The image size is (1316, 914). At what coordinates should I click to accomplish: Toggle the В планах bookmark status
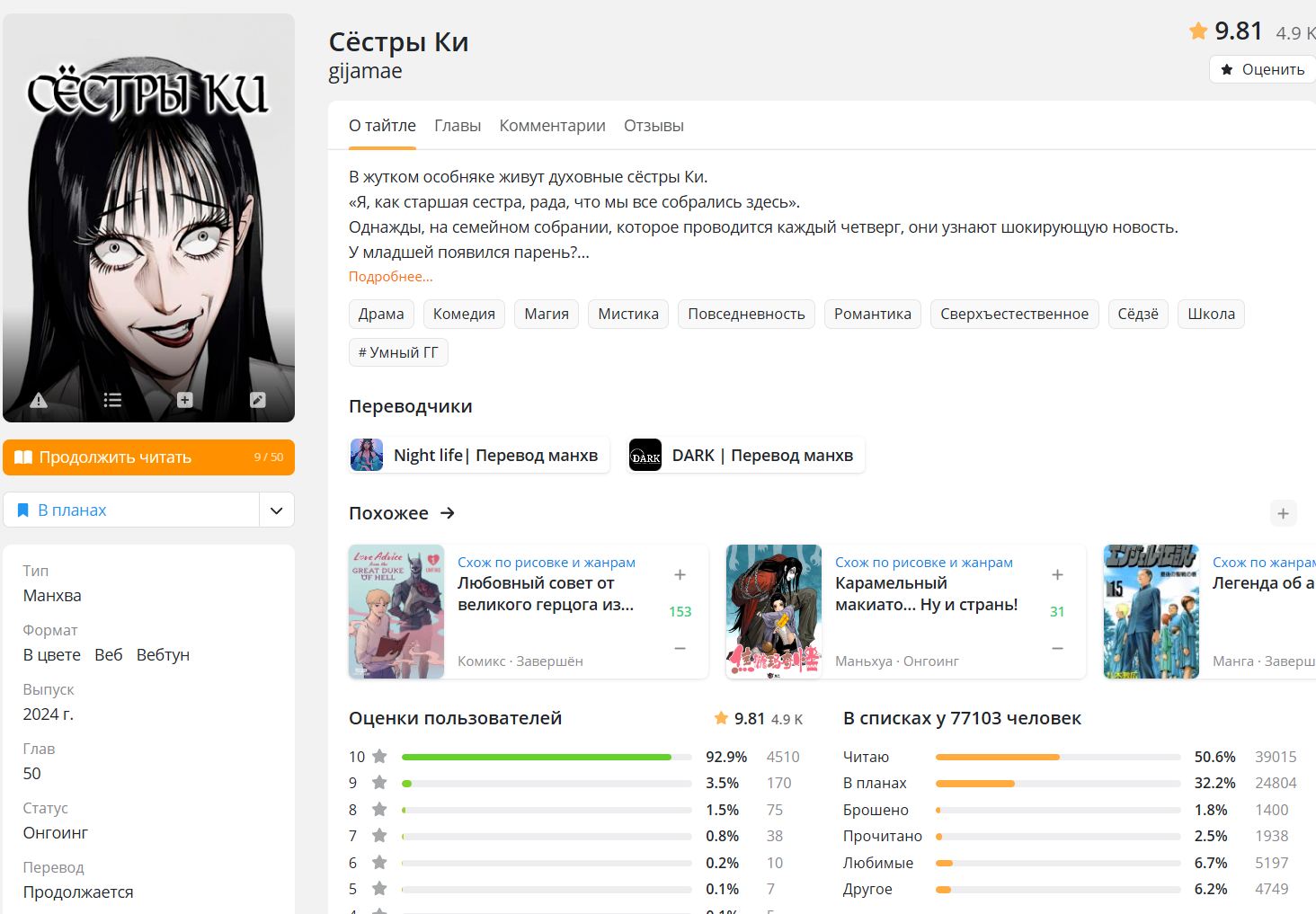click(x=131, y=510)
